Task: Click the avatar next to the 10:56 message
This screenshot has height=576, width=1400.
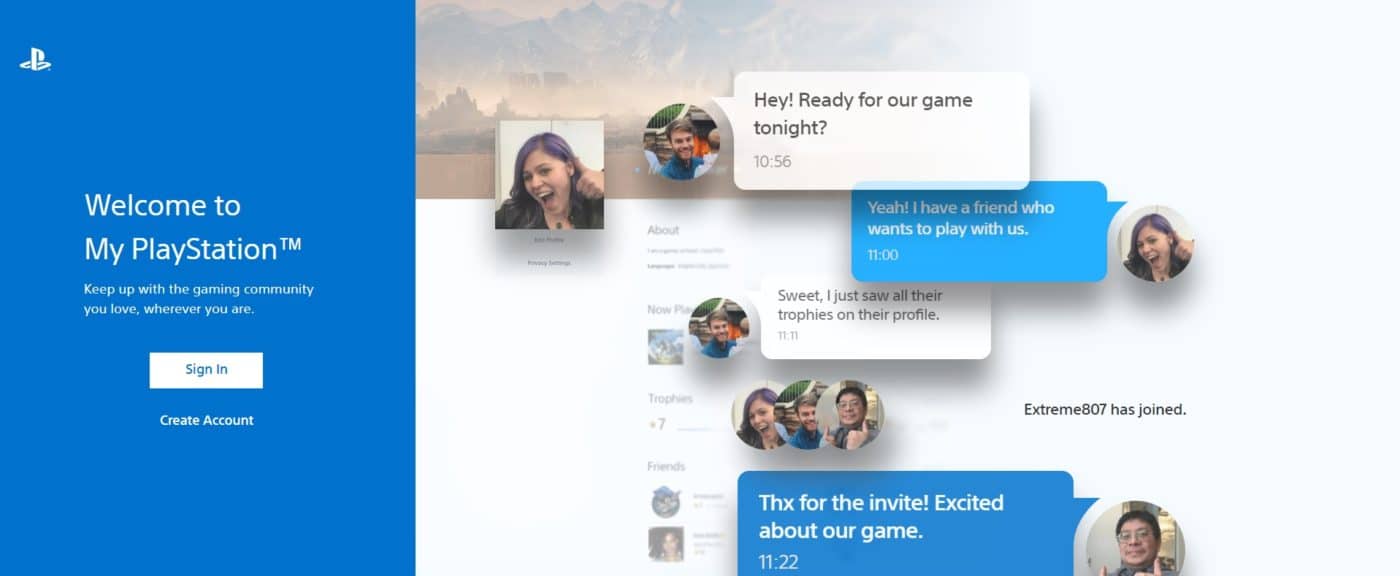Action: click(684, 138)
